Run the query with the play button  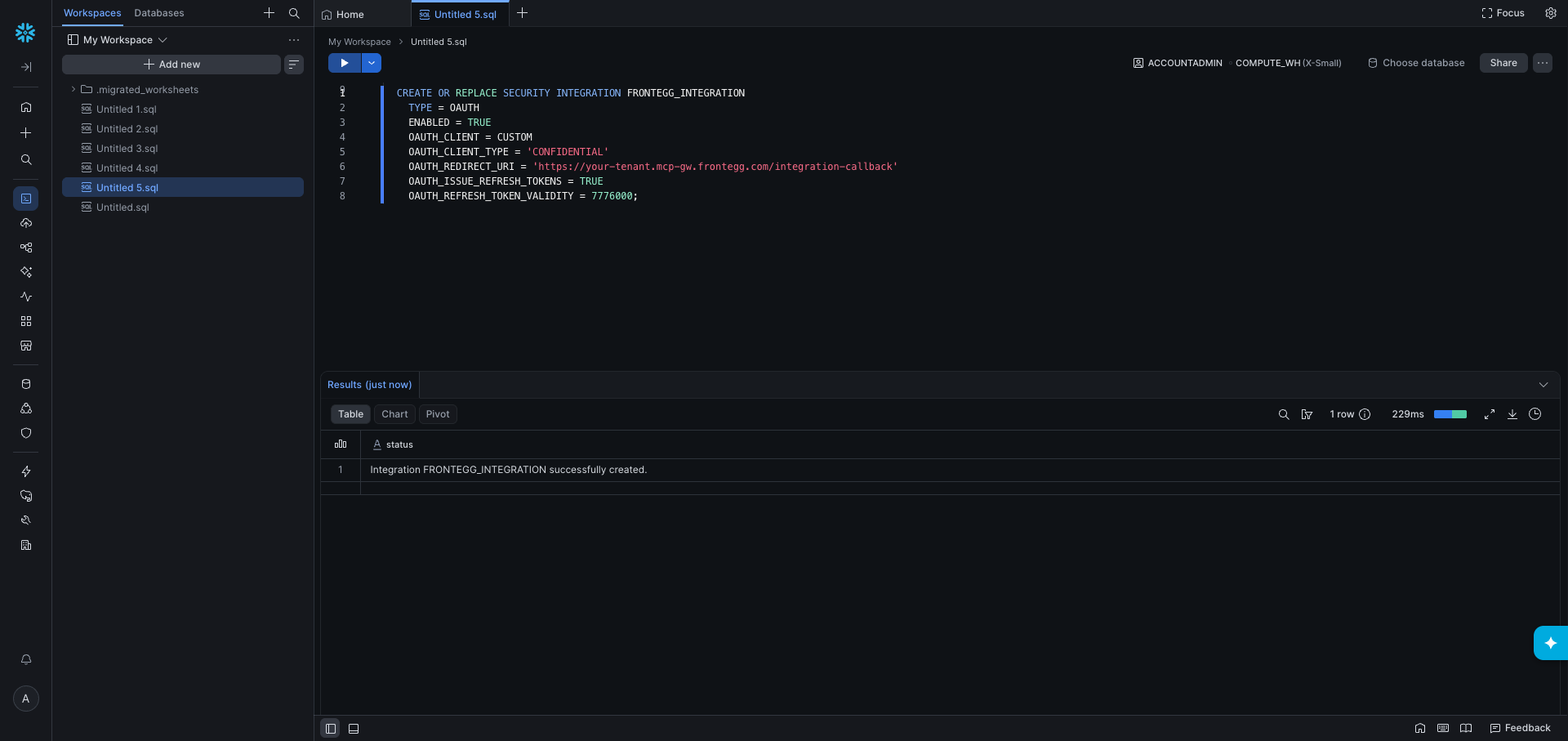(x=345, y=63)
